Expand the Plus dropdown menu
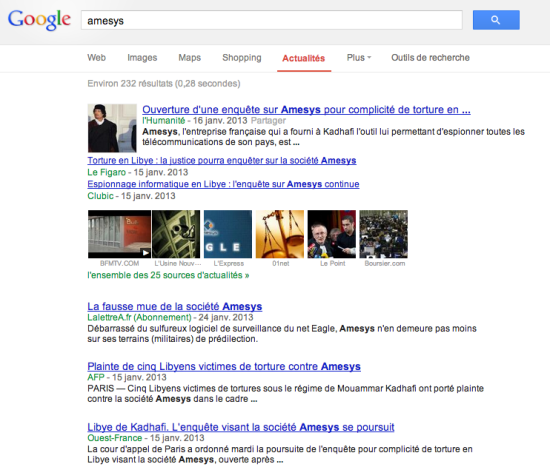The width and height of the screenshot is (550, 467). point(358,58)
